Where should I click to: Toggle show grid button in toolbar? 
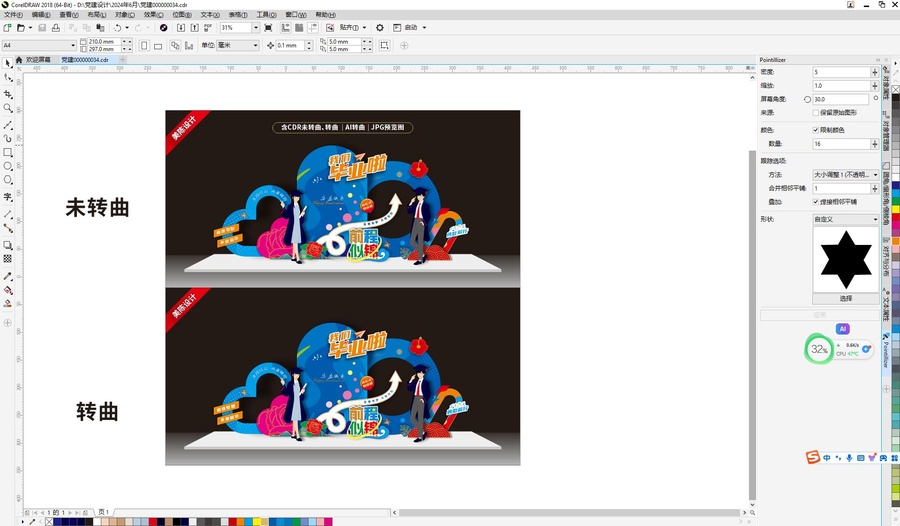point(299,28)
